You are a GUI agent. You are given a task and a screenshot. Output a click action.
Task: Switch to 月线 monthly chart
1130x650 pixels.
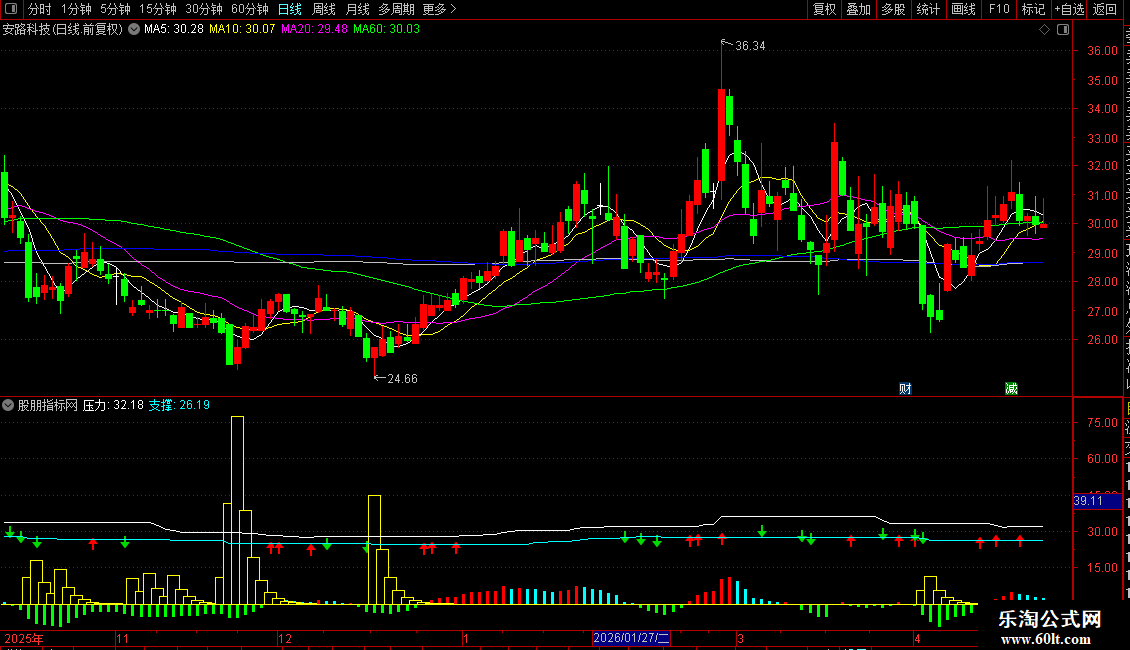click(357, 9)
